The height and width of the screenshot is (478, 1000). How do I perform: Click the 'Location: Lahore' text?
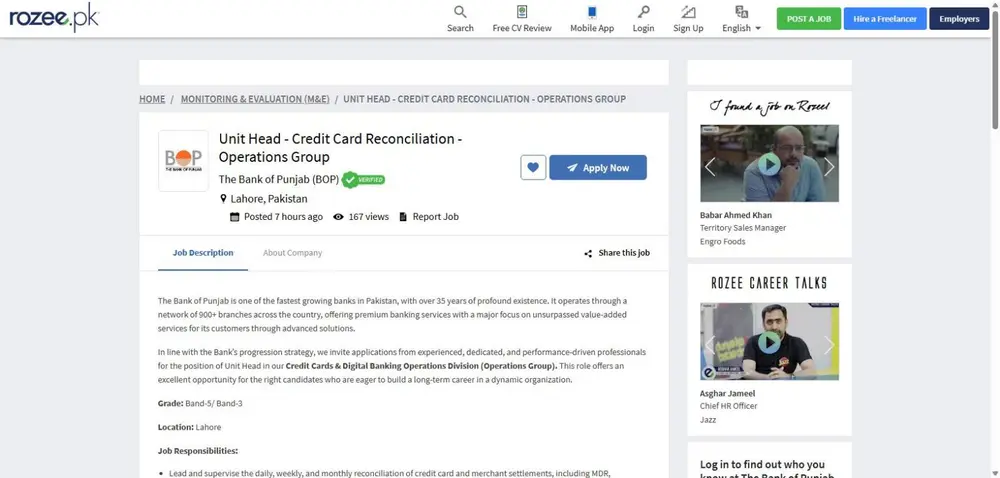[x=189, y=427]
